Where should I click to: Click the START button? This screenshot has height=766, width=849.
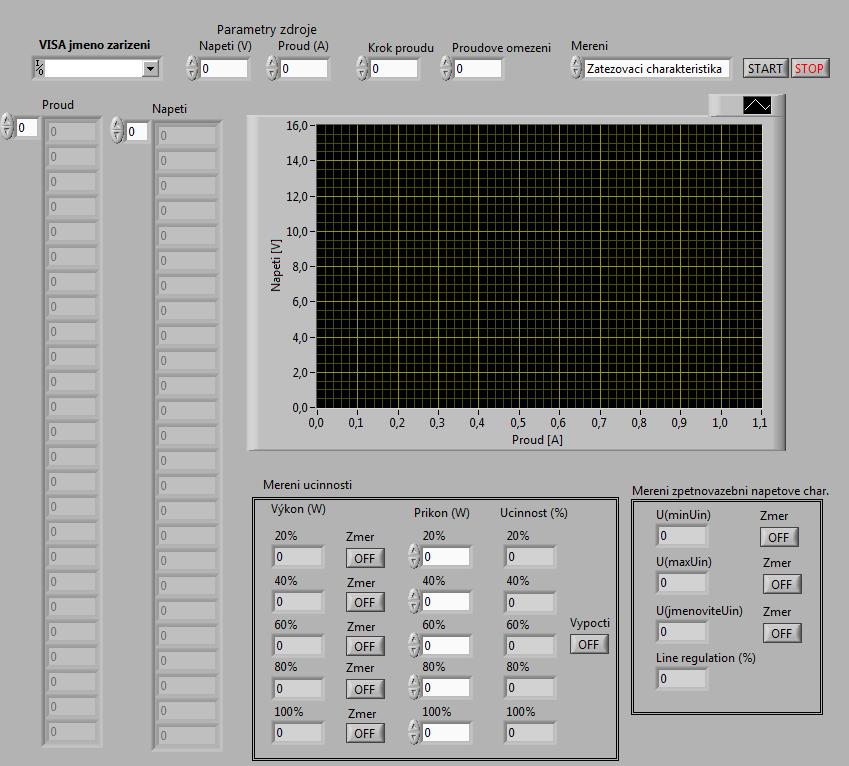coord(765,68)
